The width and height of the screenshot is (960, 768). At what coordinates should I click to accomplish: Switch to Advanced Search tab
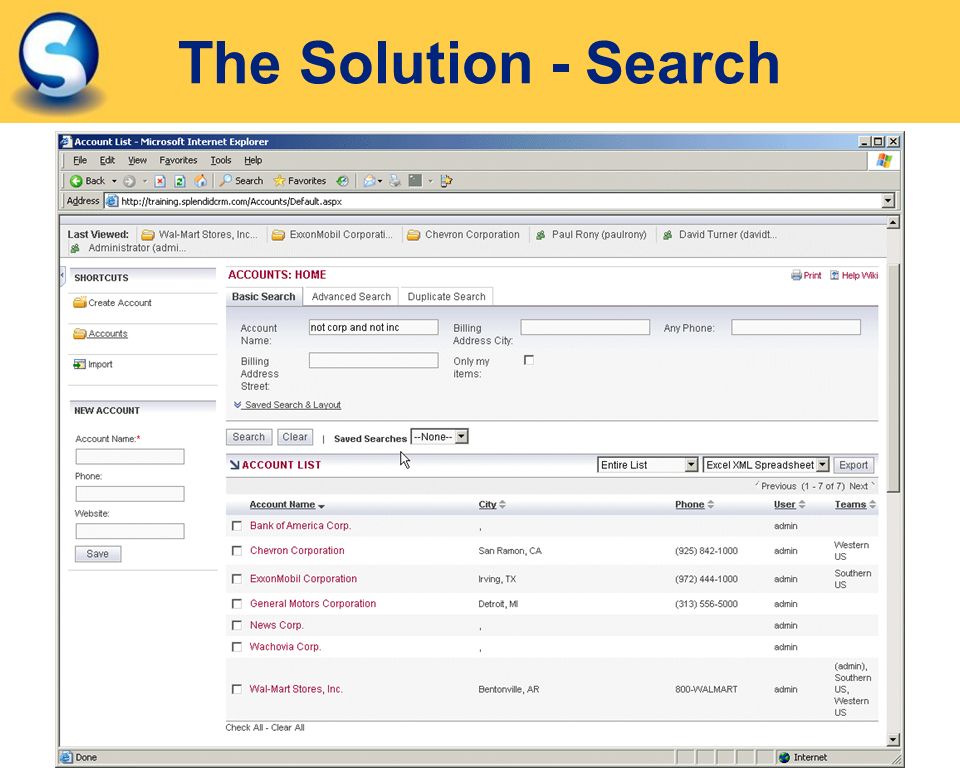pos(351,296)
